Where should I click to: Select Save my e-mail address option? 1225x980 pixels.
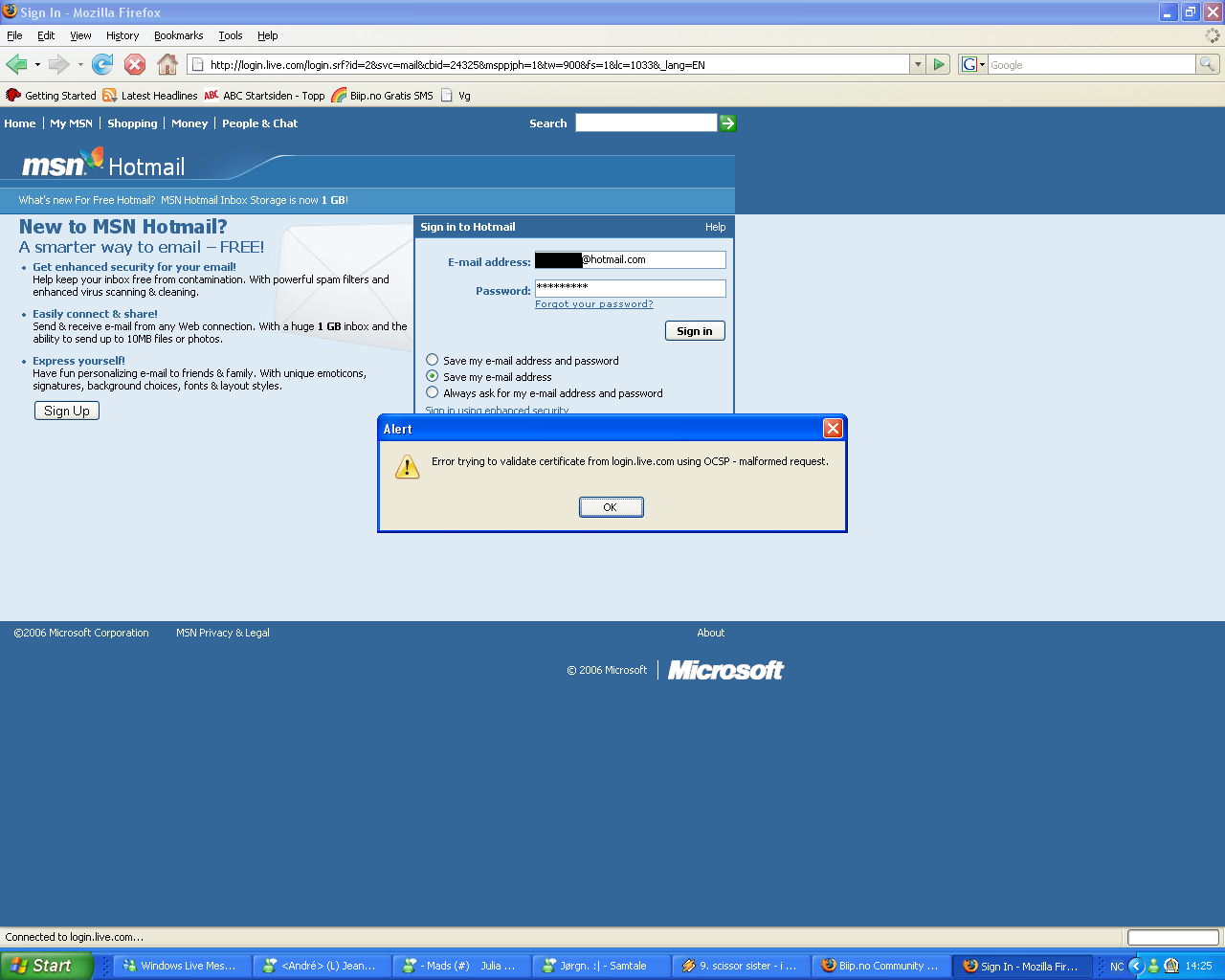(x=433, y=376)
